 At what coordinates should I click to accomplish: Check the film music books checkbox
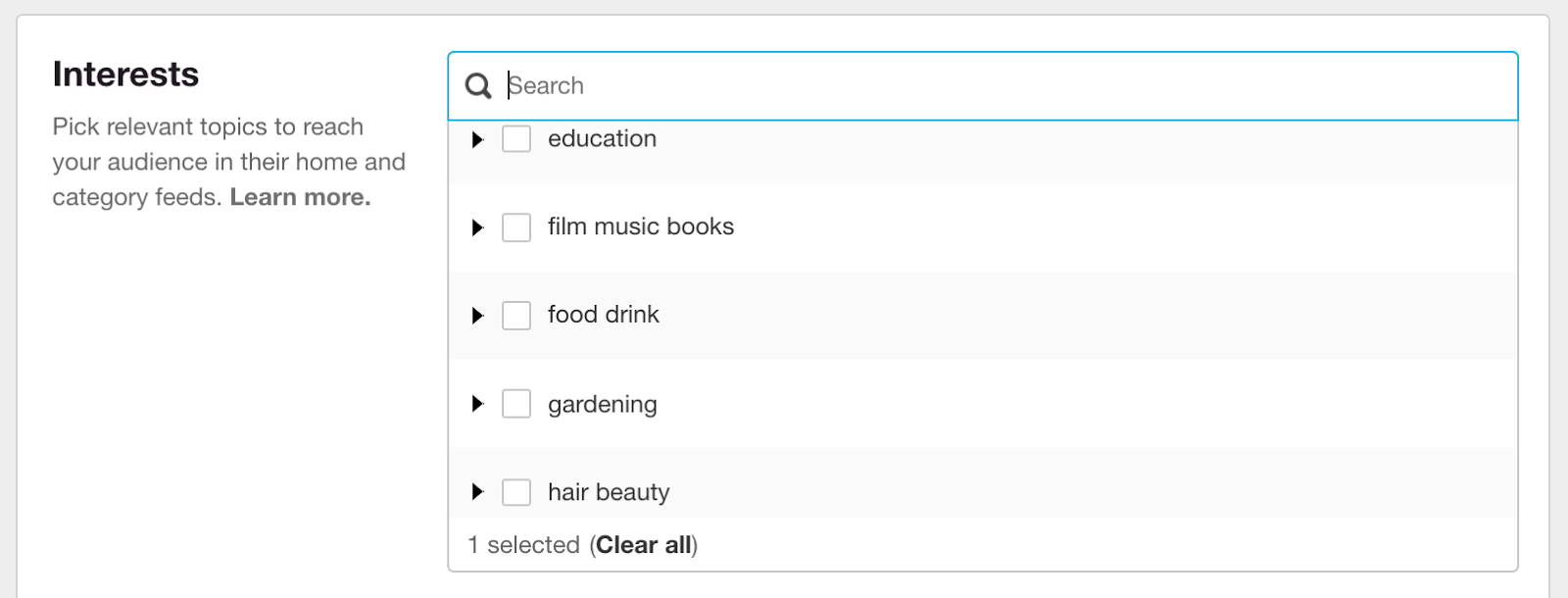pos(516,226)
